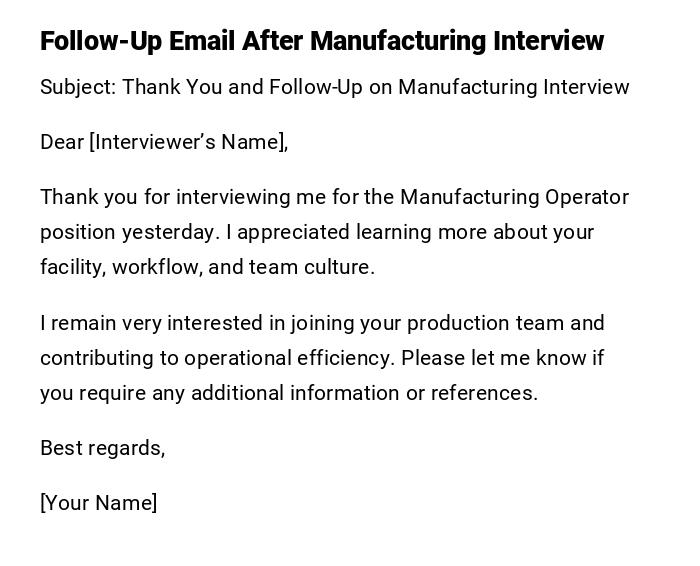Click the heading "Follow-Up Email After Manufacturing Interview"

tap(322, 41)
